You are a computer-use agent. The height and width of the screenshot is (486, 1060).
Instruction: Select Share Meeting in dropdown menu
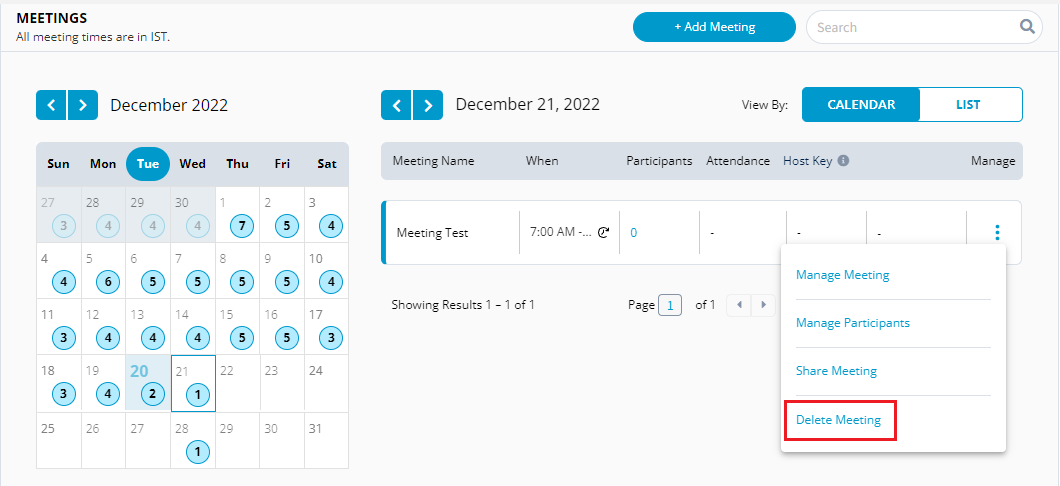836,371
